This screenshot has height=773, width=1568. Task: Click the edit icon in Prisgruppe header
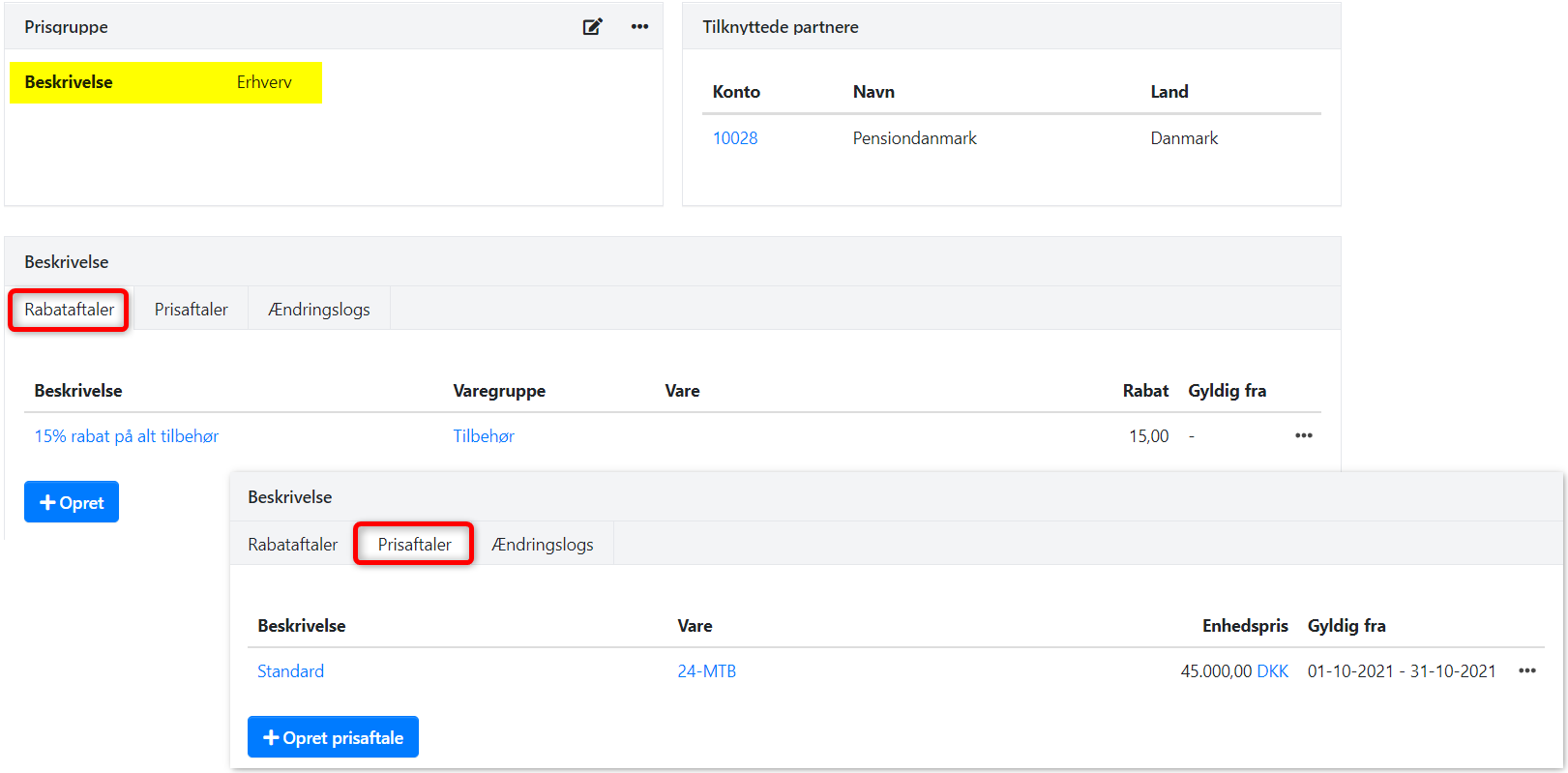click(x=592, y=27)
